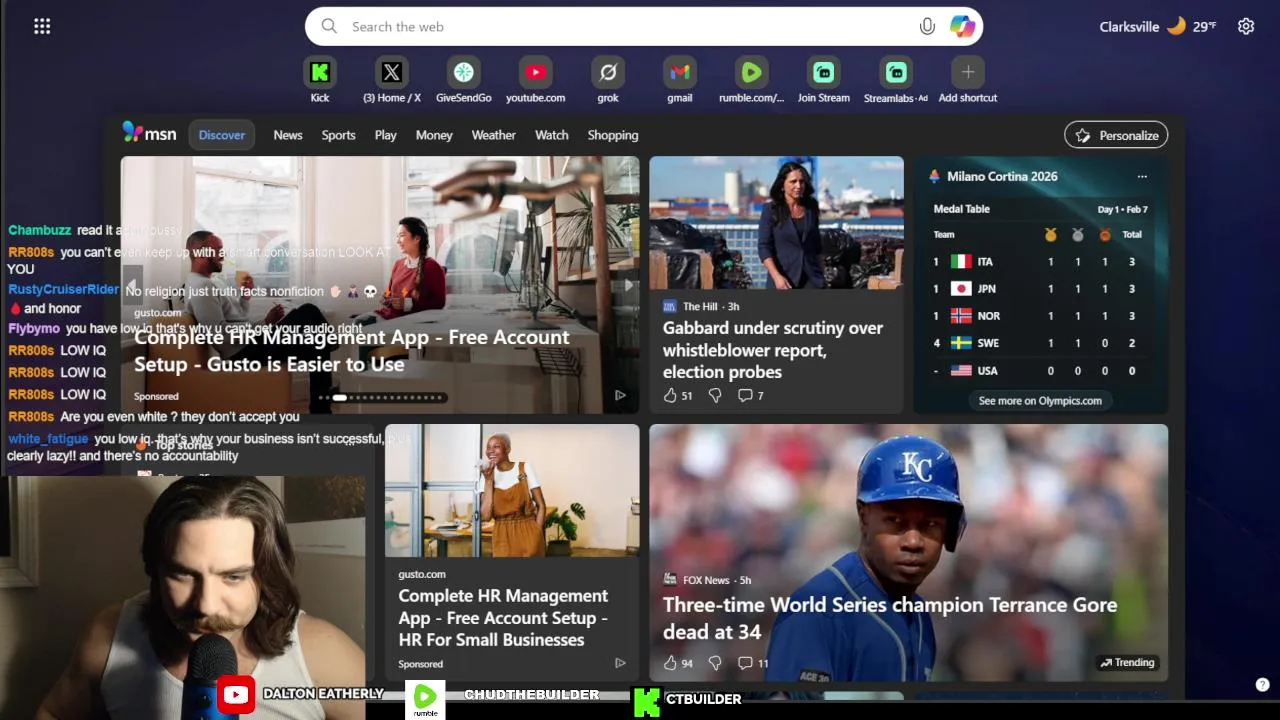This screenshot has height=720, width=1280.
Task: Open the Kick shortcut
Action: click(320, 81)
